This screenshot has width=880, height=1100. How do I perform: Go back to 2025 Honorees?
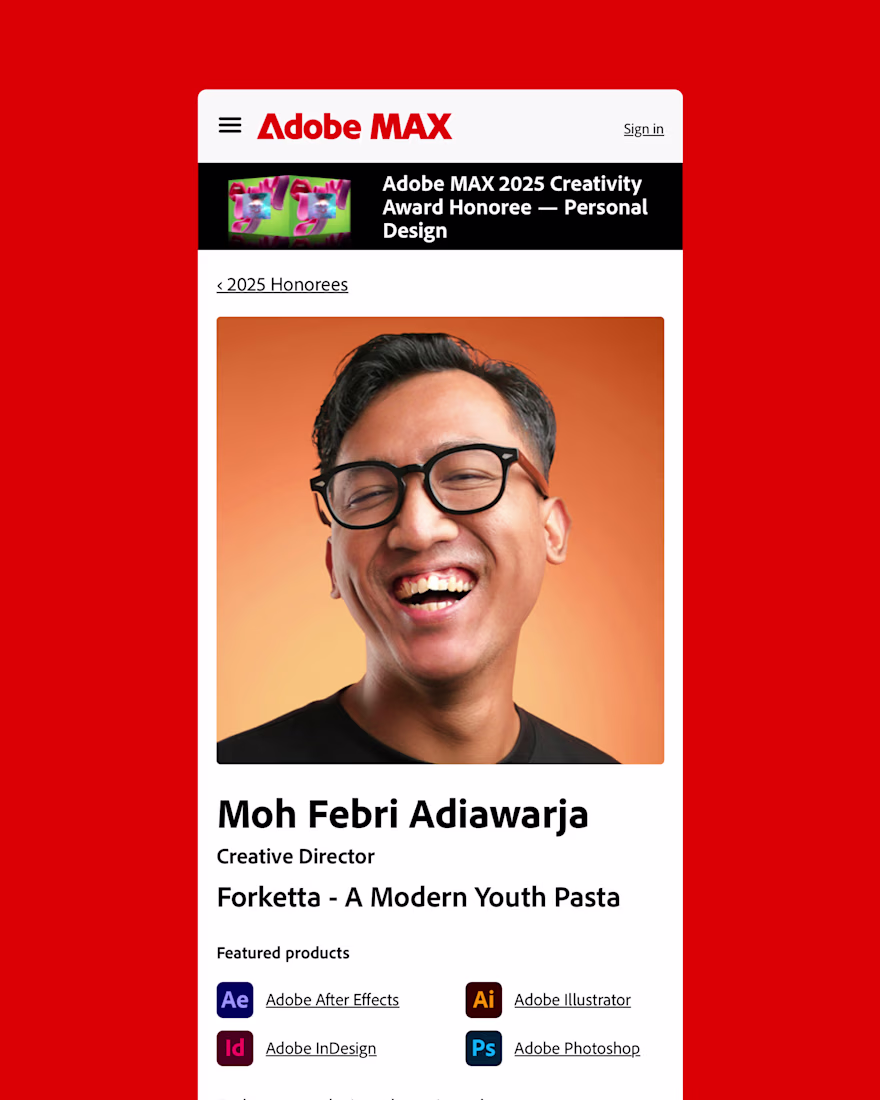282,284
